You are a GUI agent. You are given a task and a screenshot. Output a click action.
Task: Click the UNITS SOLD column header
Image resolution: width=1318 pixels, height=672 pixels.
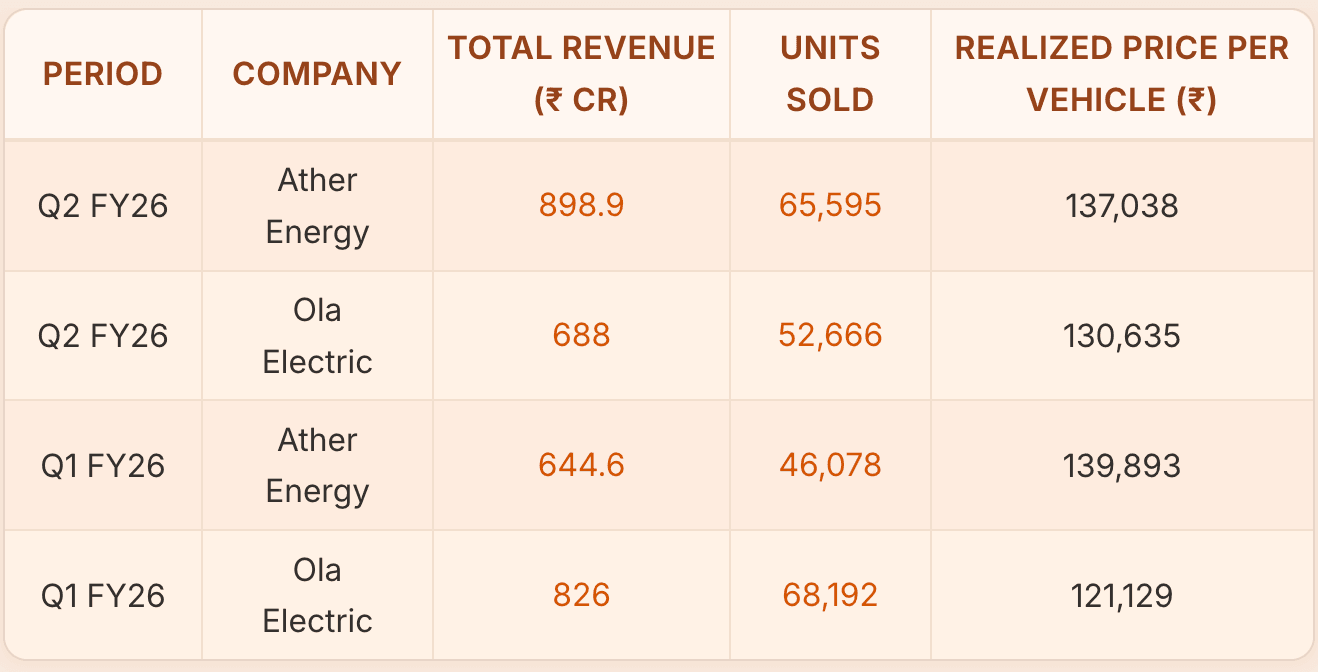[830, 74]
